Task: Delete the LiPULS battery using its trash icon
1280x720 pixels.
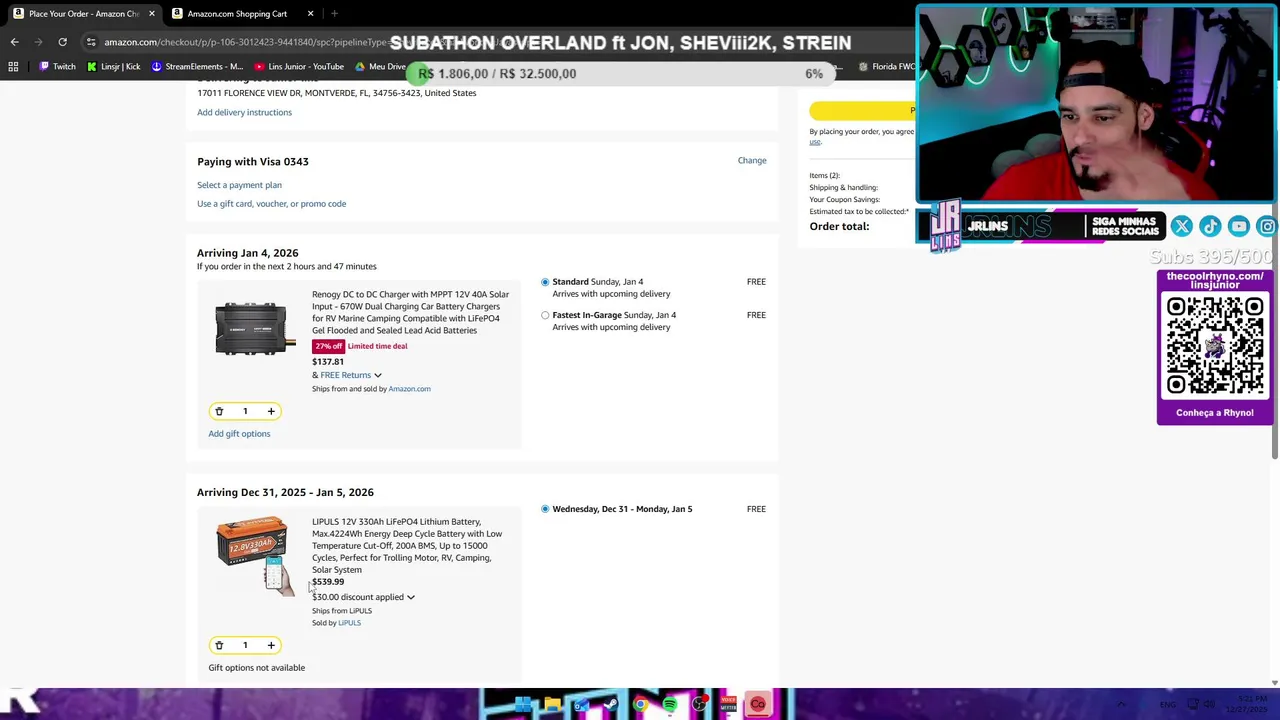Action: pos(219,645)
